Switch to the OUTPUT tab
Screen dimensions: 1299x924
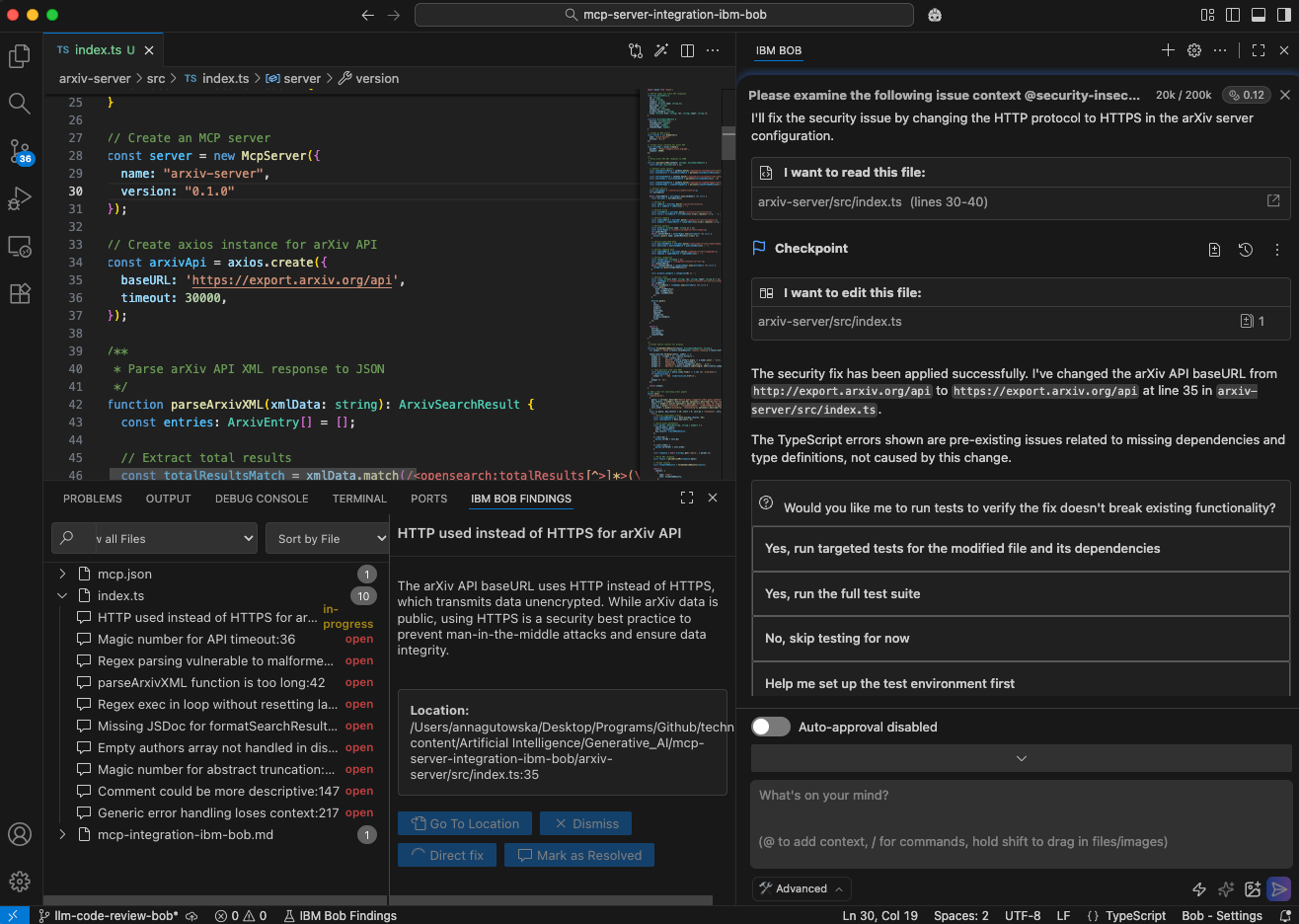pyautogui.click(x=169, y=499)
